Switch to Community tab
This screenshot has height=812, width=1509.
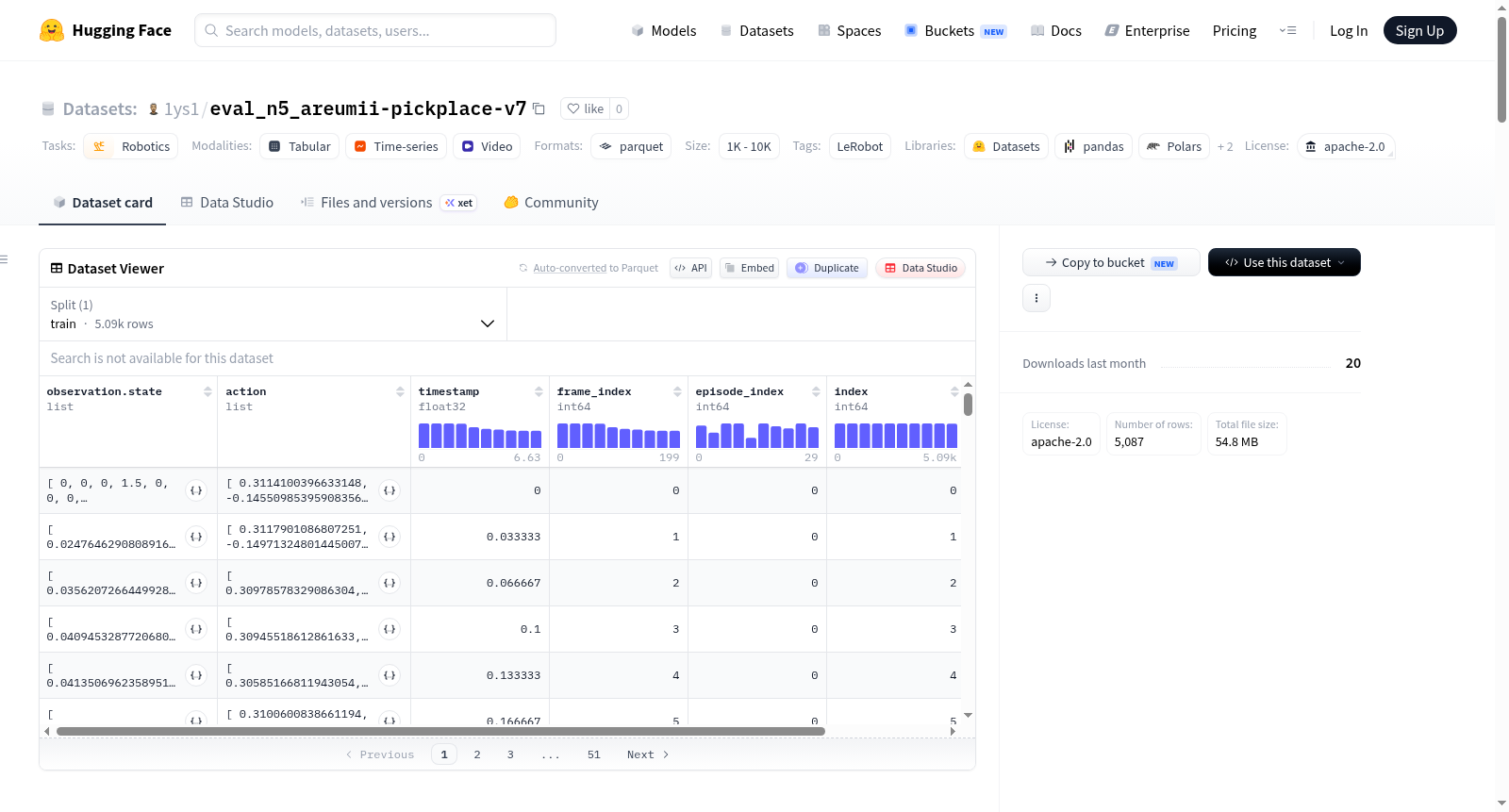[551, 203]
